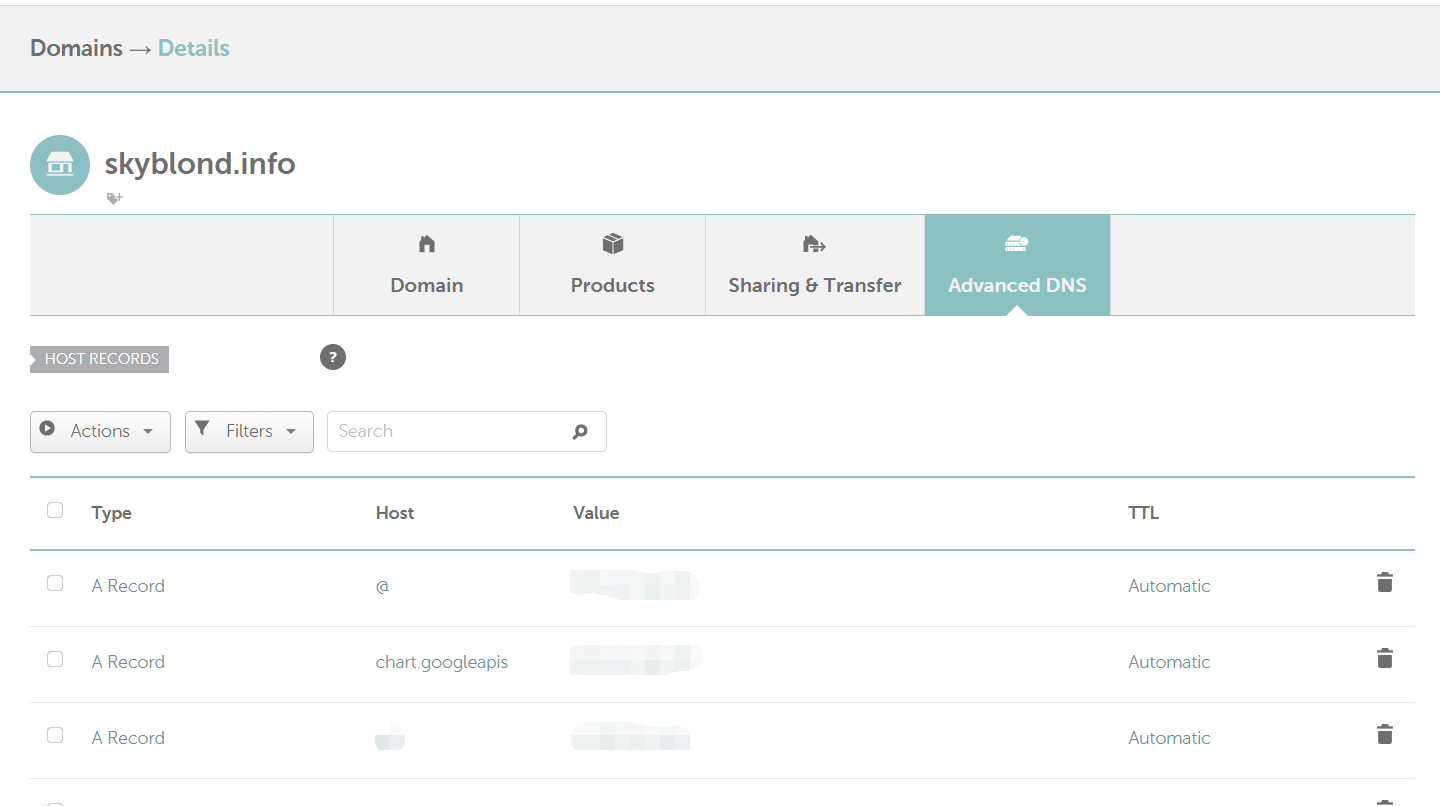Click Automatic TTL of the @ record
This screenshot has width=1440, height=806.
coord(1169,586)
